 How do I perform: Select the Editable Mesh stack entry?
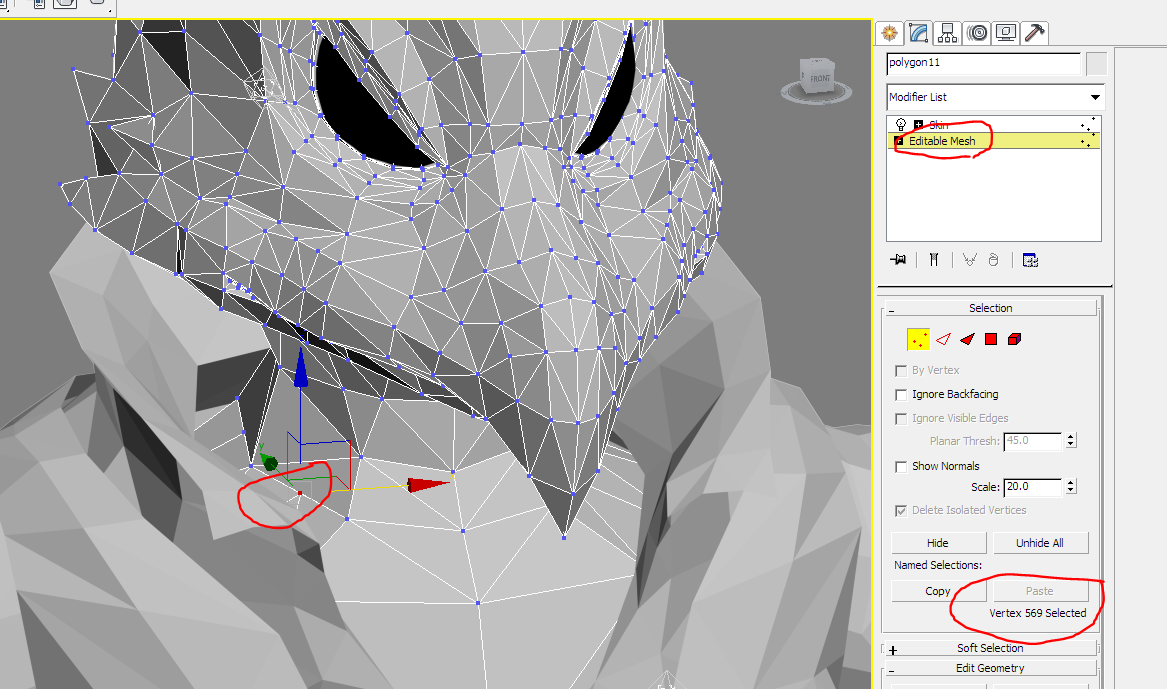click(940, 141)
